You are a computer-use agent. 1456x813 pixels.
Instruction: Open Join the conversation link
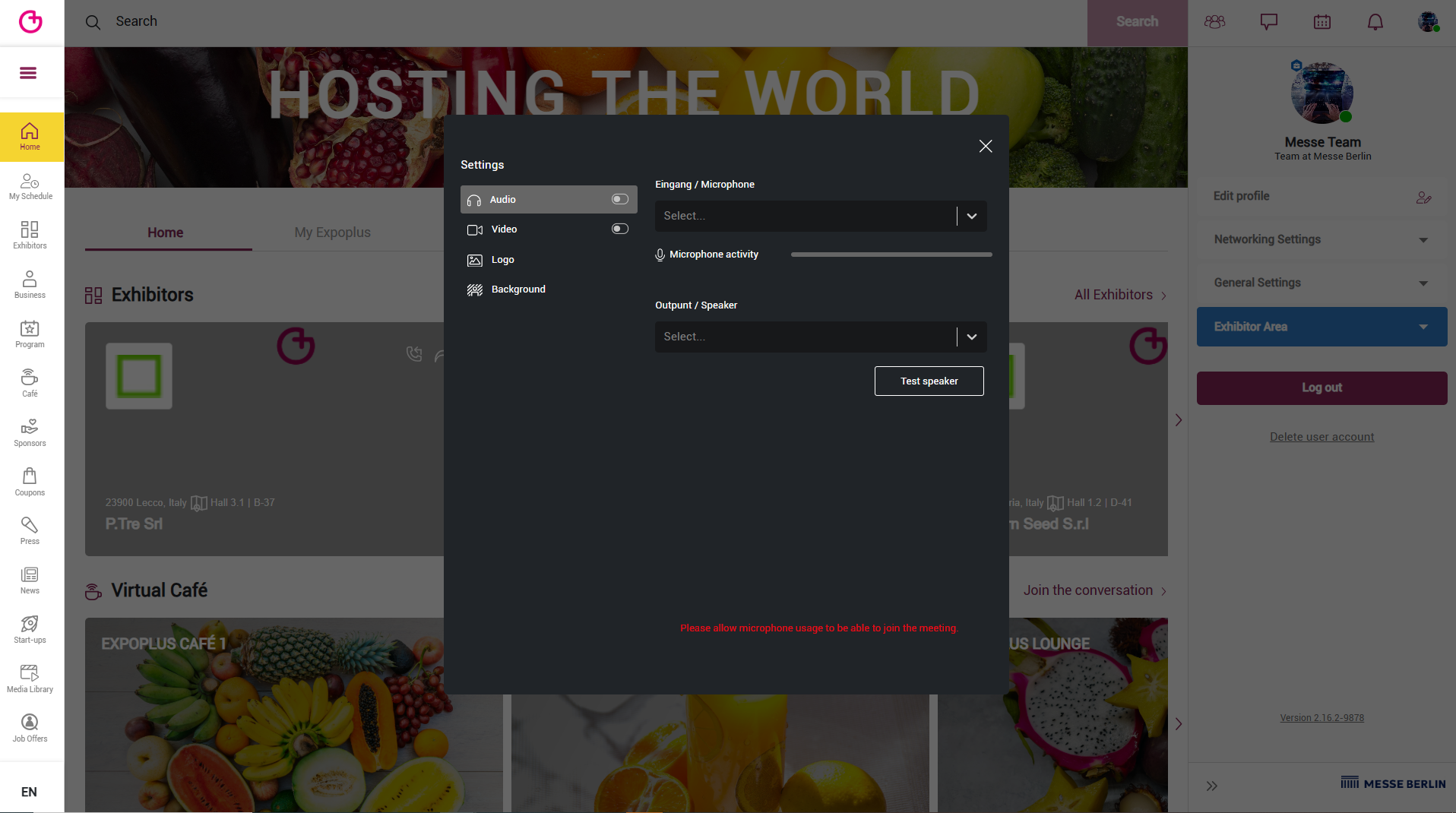[x=1094, y=590]
